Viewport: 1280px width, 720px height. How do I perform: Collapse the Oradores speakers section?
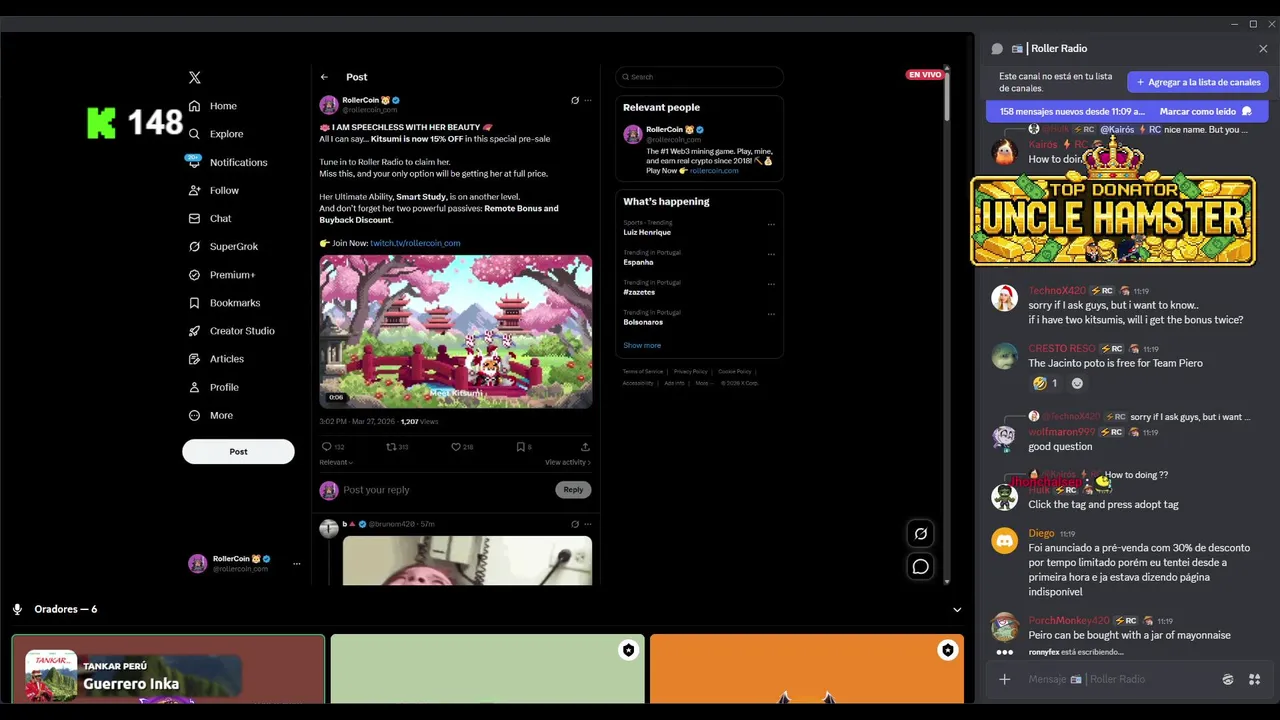coord(957,609)
